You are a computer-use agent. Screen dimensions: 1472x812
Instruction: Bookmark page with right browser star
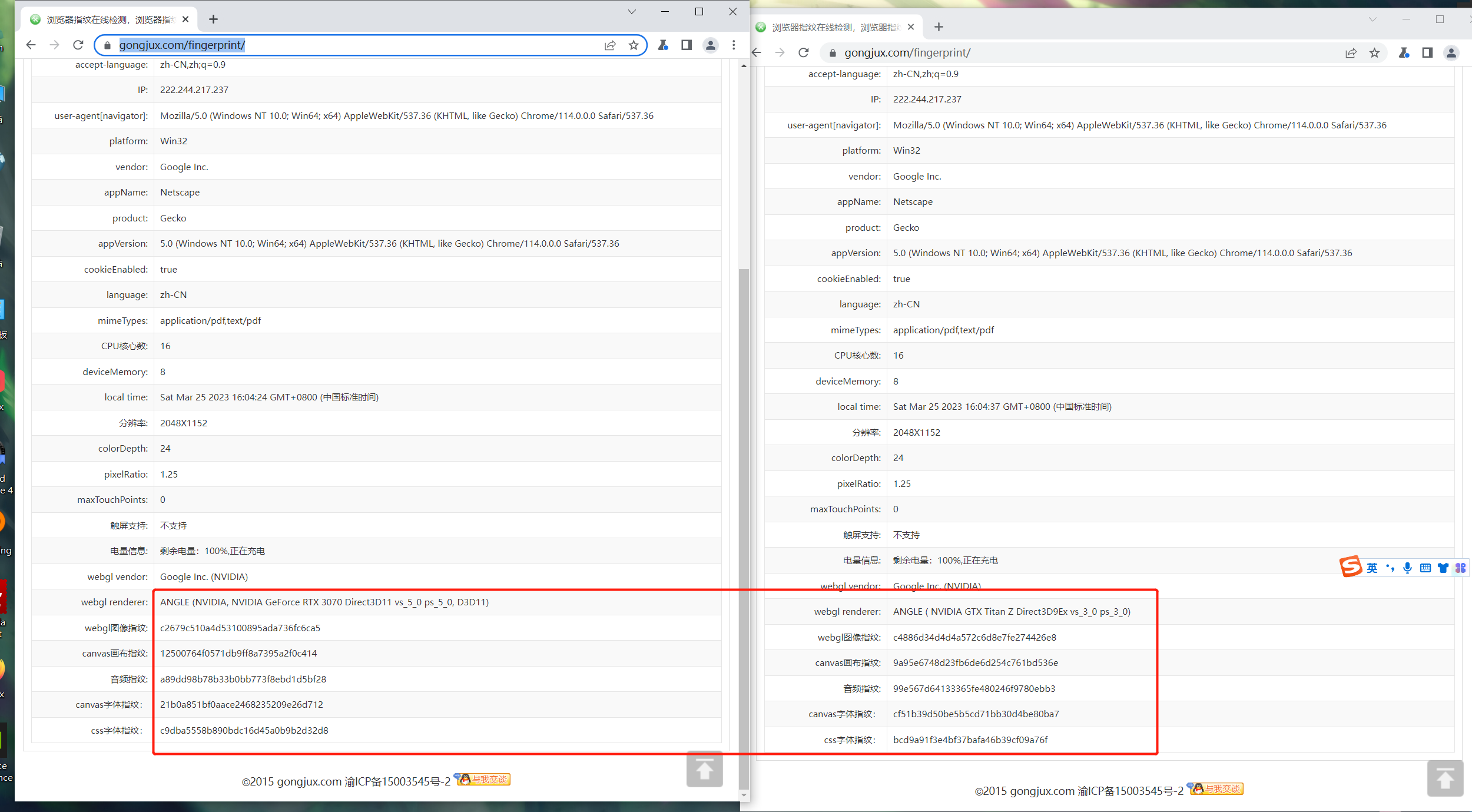(1374, 52)
